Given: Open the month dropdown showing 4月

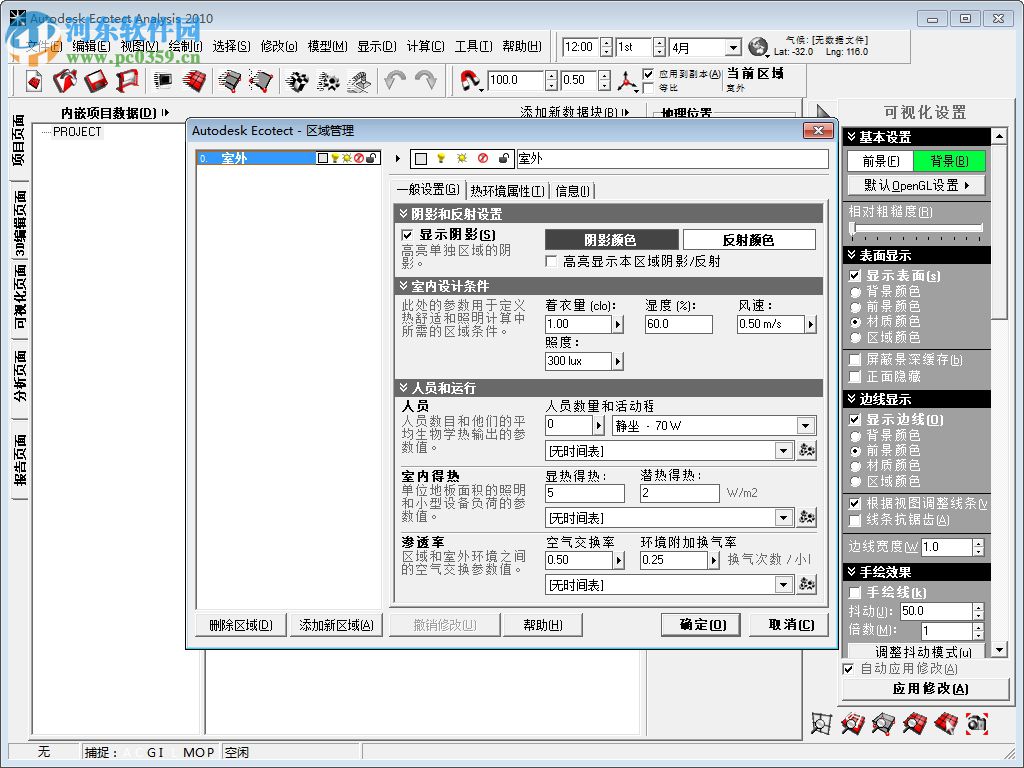Looking at the screenshot, I should 732,47.
